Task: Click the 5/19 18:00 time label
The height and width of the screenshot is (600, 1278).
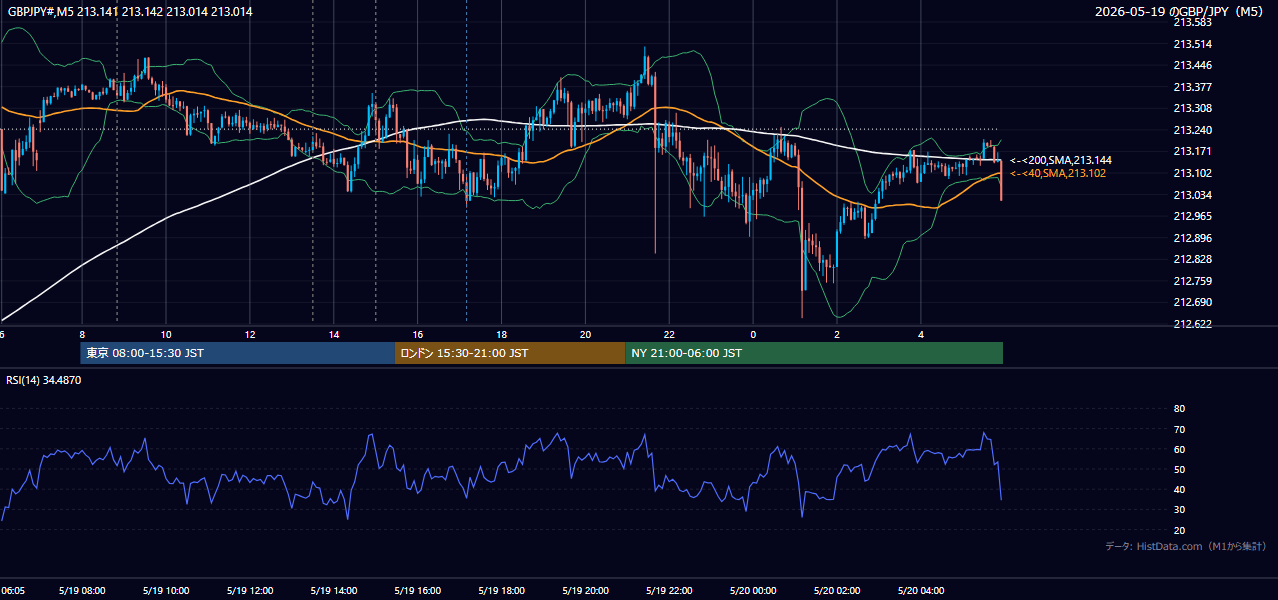Action: (x=502, y=591)
